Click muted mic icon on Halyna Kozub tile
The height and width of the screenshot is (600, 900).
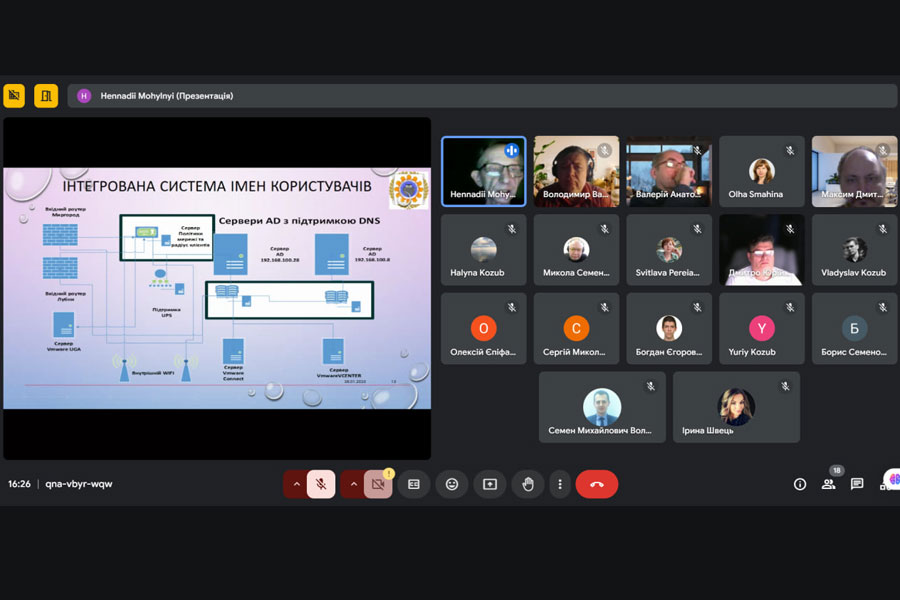[x=512, y=229]
